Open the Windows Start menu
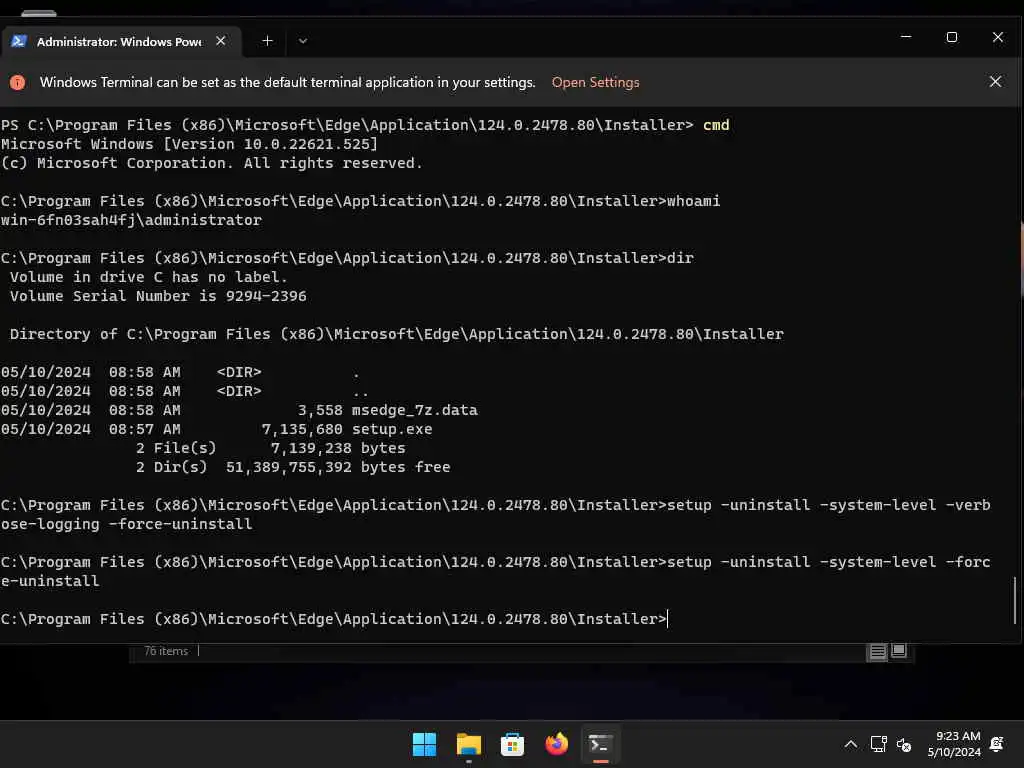Screen dimensions: 1024x768 pyautogui.click(x=424, y=744)
